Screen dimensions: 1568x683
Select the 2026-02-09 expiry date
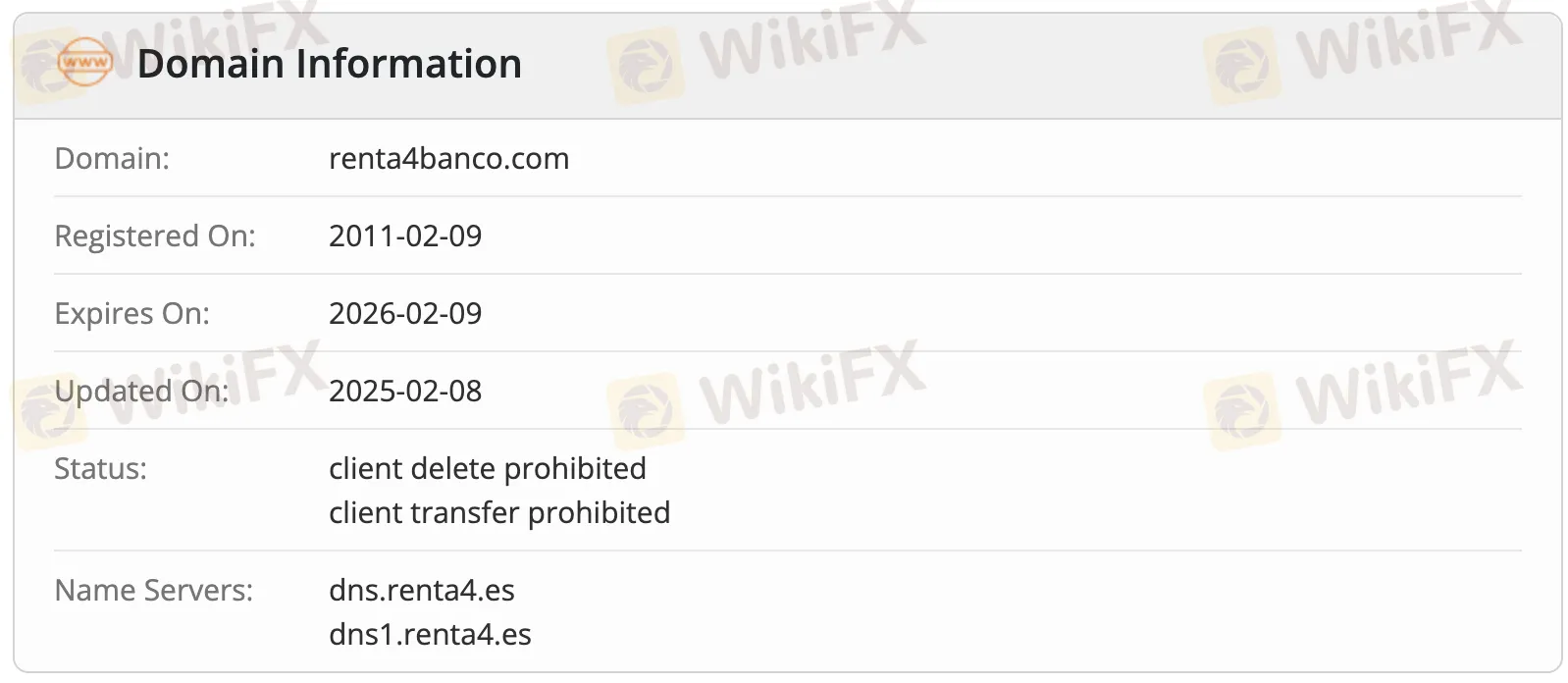[405, 313]
